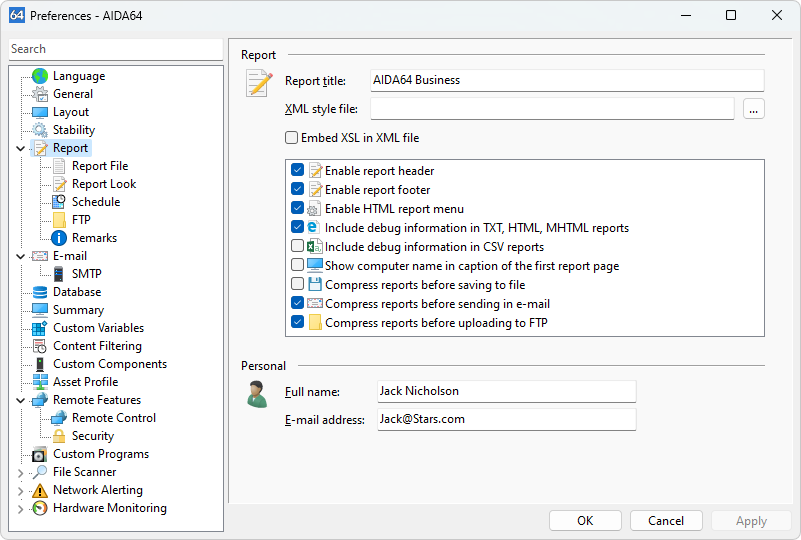Screen dimensions: 801x540
Task: Click the Report Look pencil icon
Action: coord(59,184)
